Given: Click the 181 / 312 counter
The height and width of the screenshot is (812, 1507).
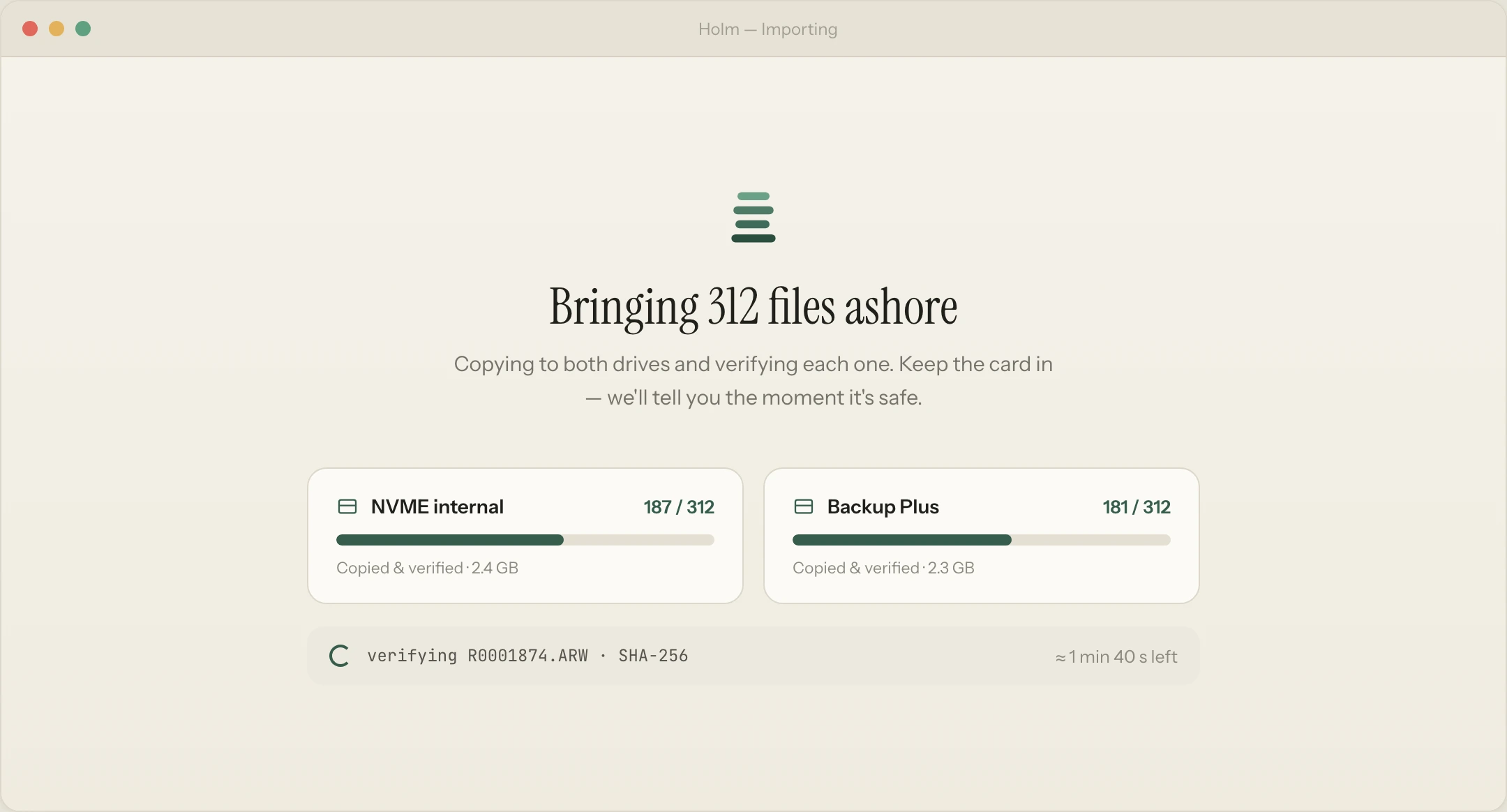Looking at the screenshot, I should [x=1137, y=507].
